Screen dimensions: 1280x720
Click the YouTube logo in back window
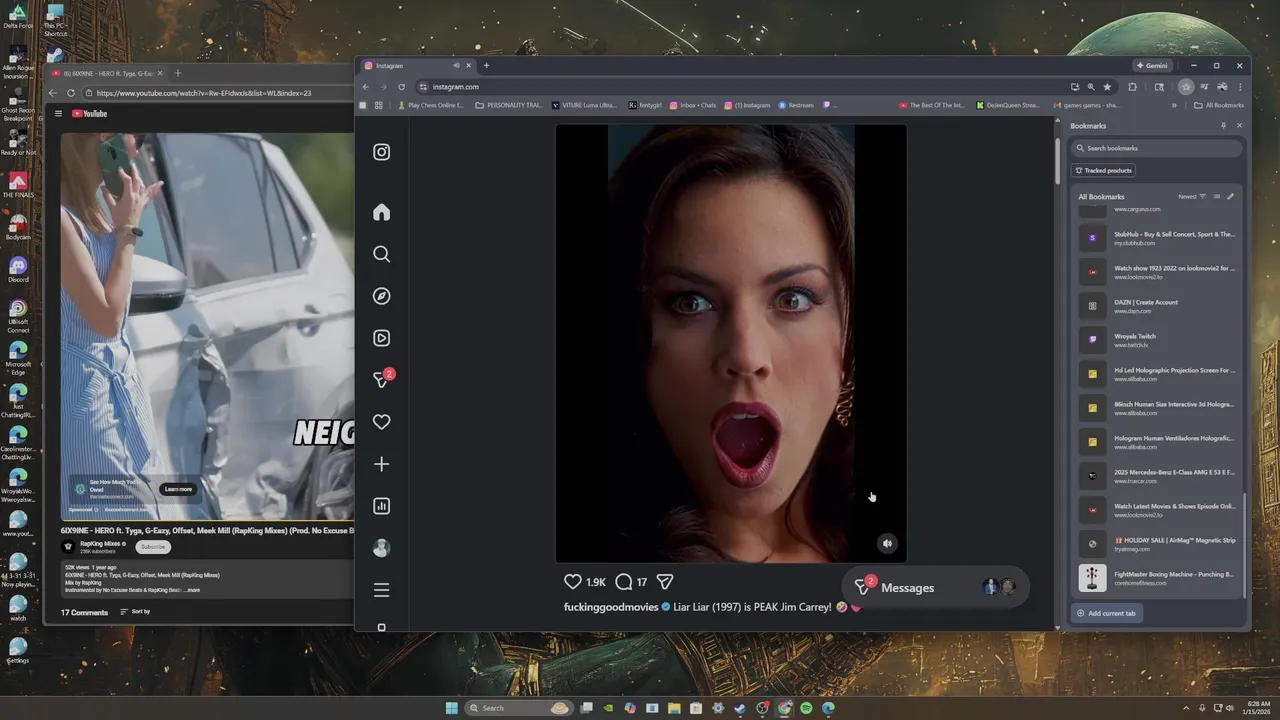pyautogui.click(x=89, y=114)
